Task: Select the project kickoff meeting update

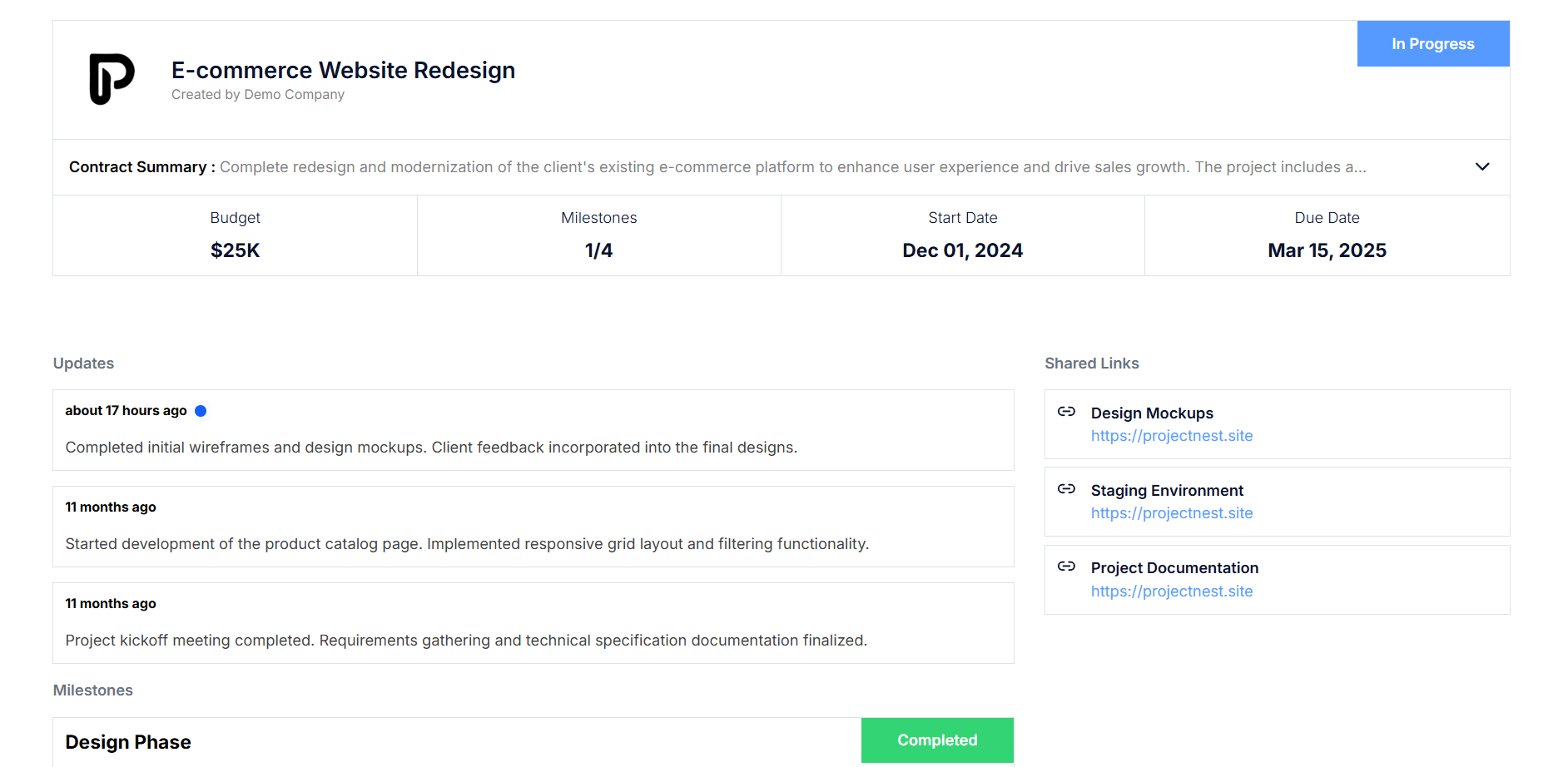Action: tap(533, 624)
